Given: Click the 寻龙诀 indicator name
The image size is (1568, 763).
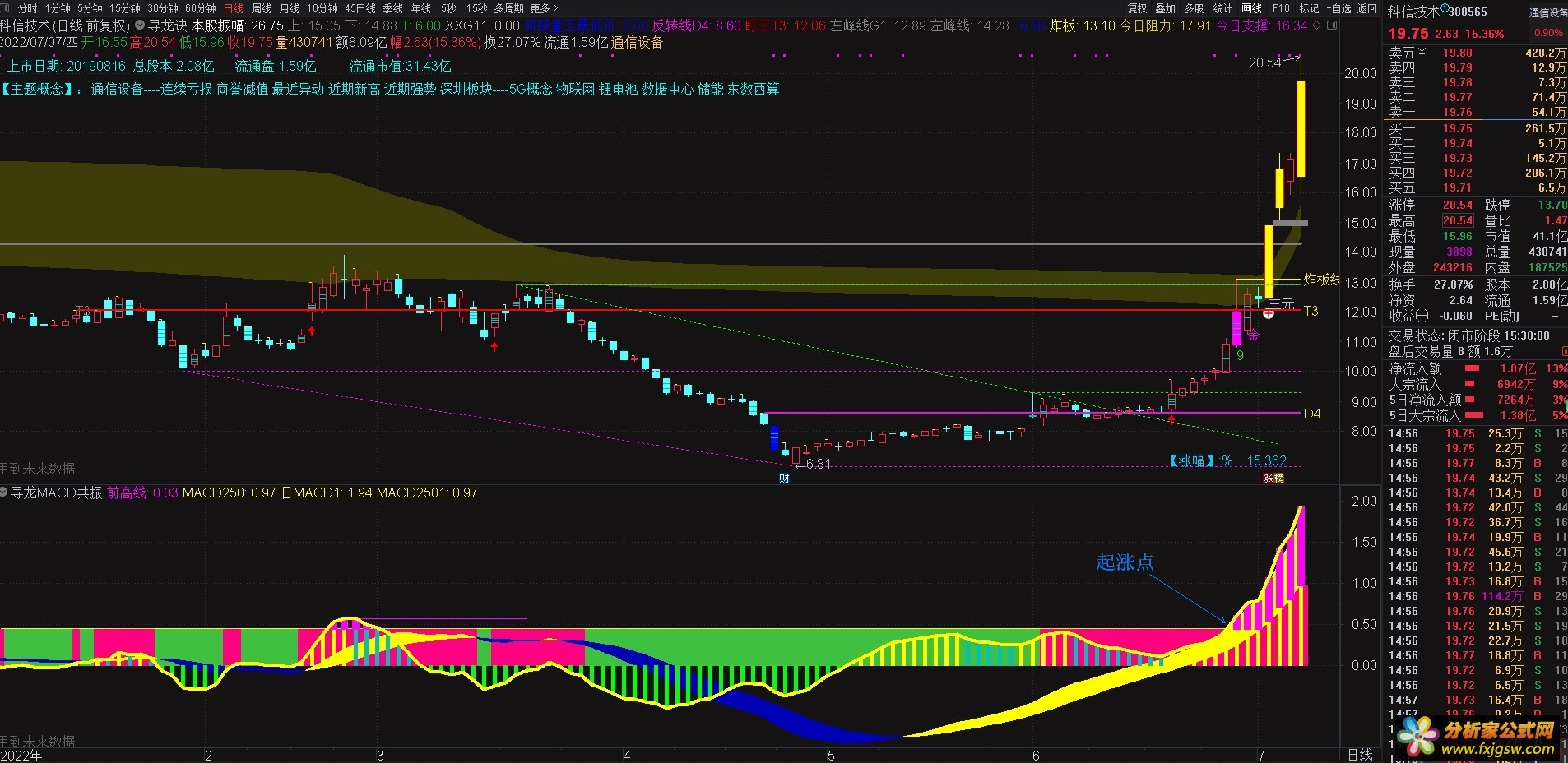Looking at the screenshot, I should pos(167,26).
